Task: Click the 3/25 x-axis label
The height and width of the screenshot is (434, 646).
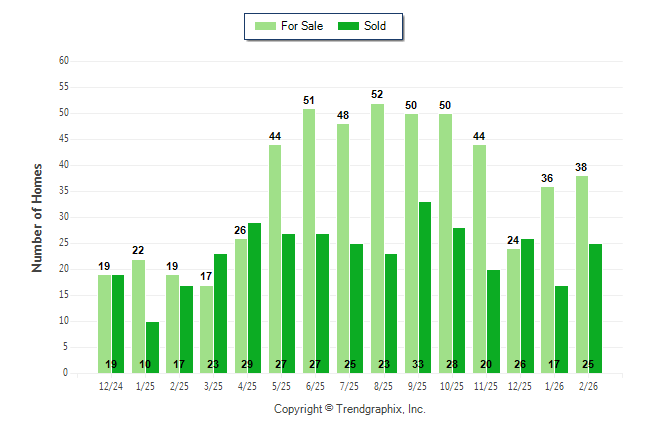Action: pos(214,386)
